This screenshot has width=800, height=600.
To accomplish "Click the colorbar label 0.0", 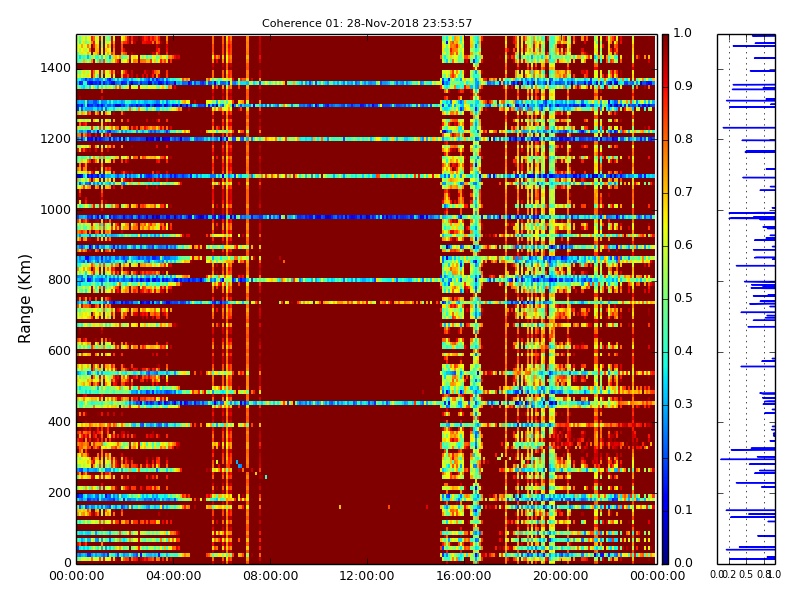I will (683, 563).
